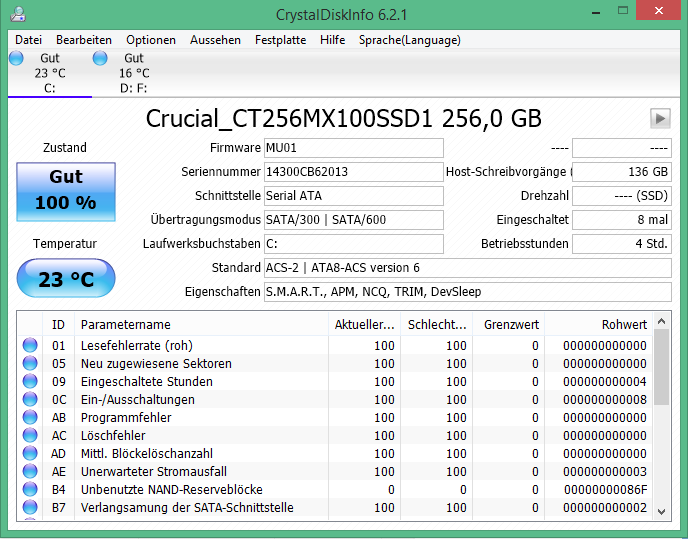Click status orb for Ein-/Ausschaltungen
Viewport: 688px width, 539px height.
pos(30,399)
